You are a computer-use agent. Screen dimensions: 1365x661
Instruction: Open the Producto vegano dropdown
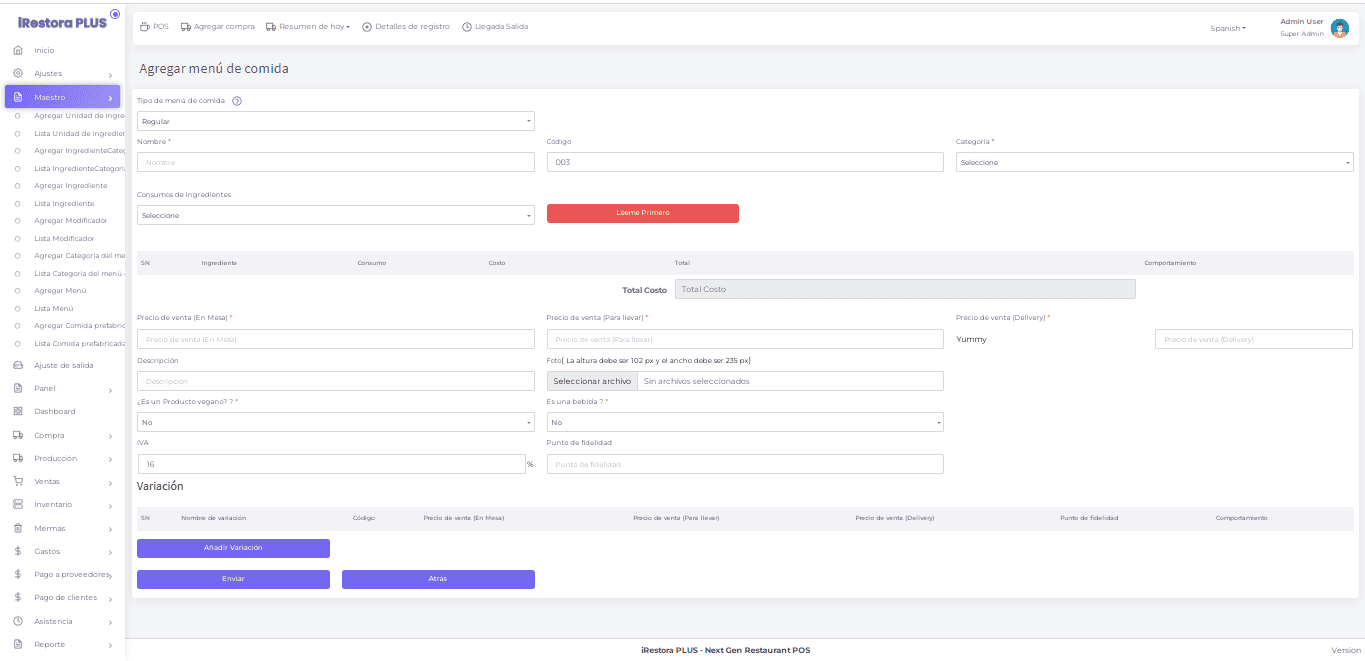[335, 422]
